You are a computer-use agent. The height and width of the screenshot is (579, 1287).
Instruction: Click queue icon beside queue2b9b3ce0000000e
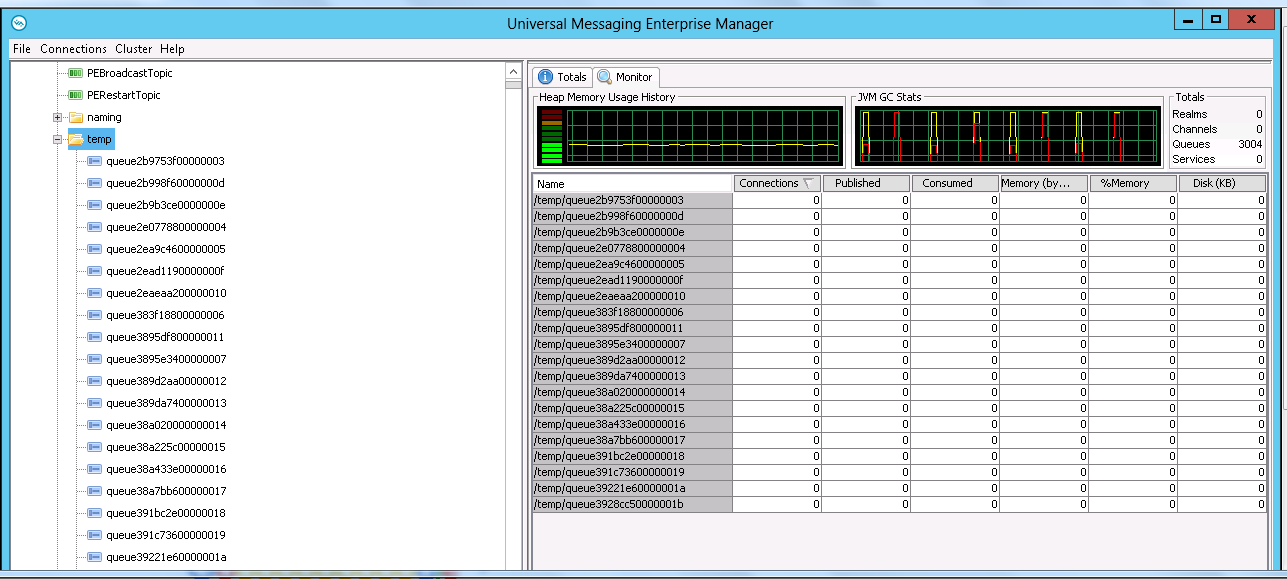coord(95,205)
